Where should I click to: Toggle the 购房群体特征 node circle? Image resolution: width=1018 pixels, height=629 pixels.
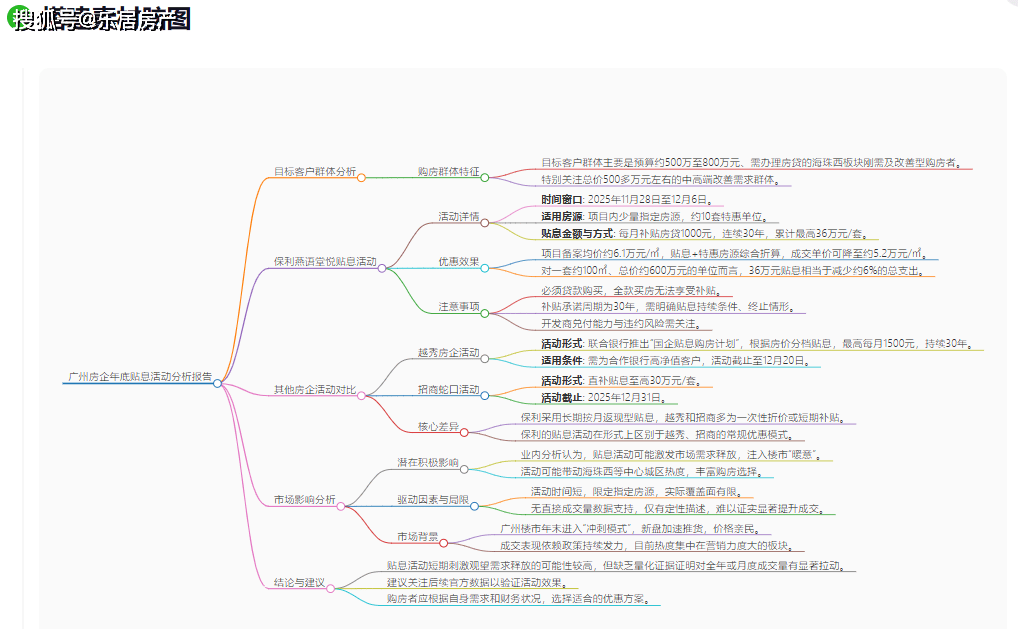[485, 178]
